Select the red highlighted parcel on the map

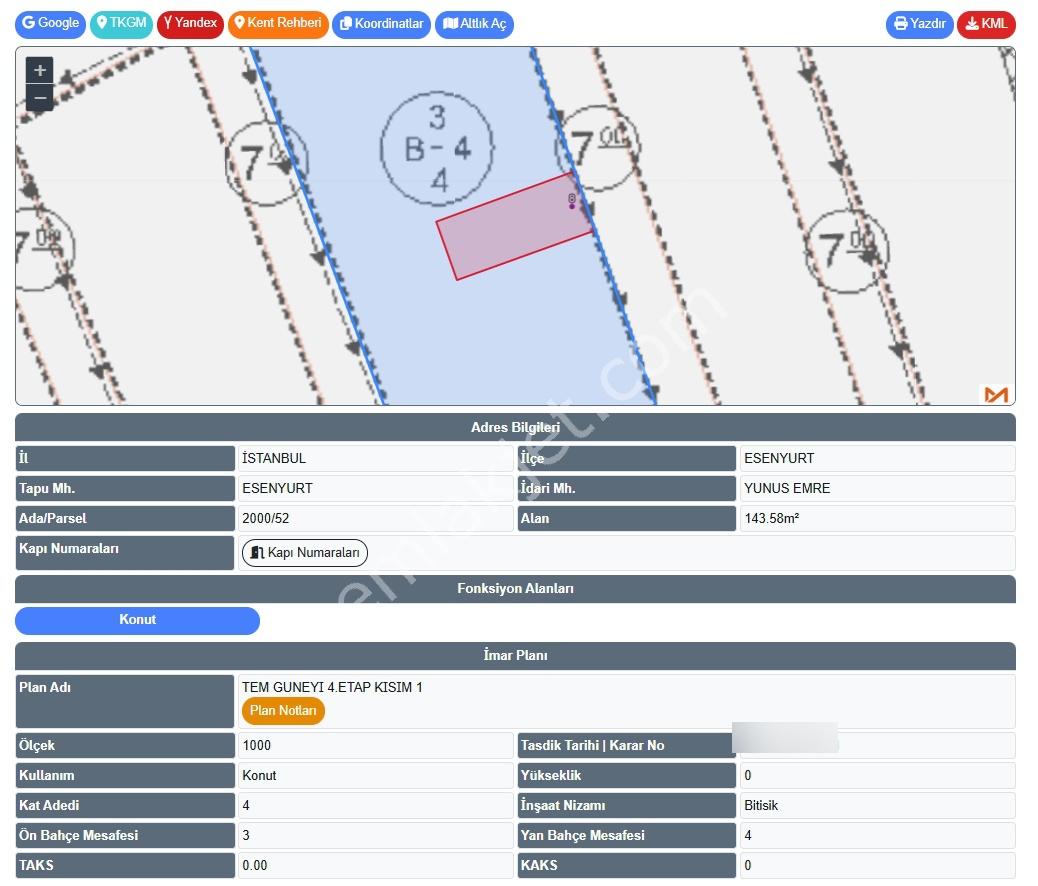click(x=514, y=226)
